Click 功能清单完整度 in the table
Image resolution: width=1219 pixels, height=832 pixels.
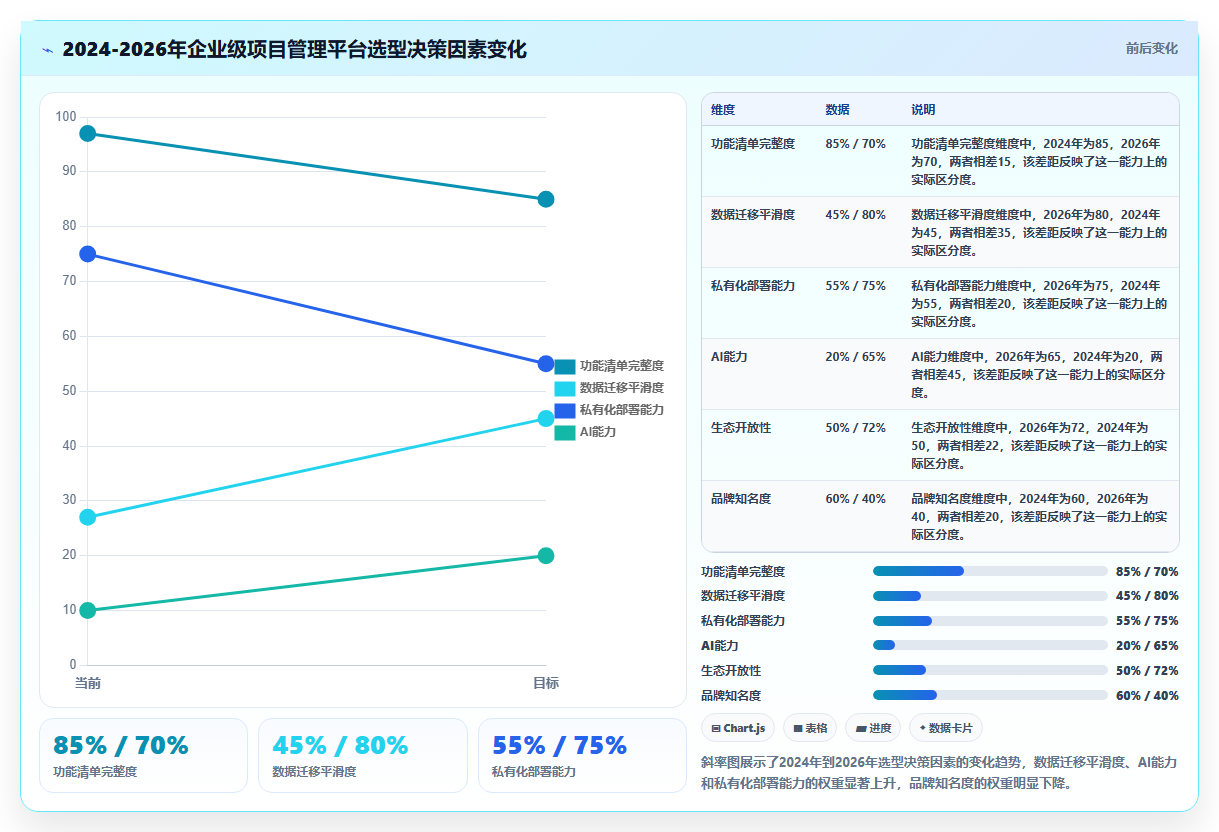(753, 144)
